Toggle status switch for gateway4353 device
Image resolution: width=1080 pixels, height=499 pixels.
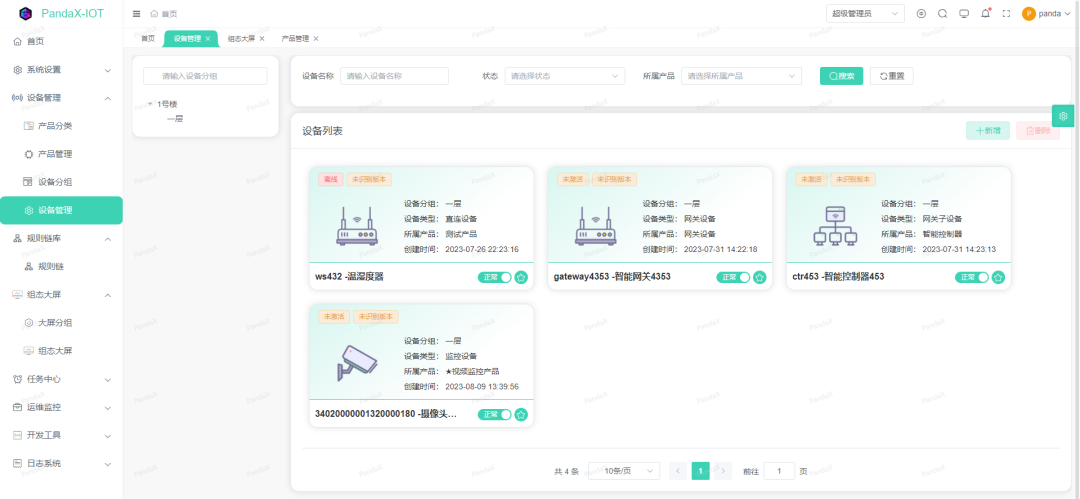[x=733, y=277]
